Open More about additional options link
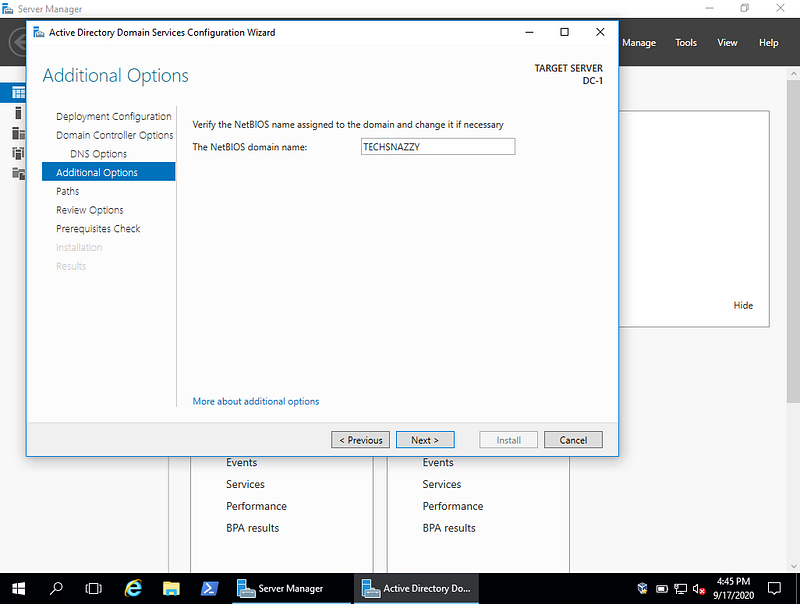 [x=256, y=401]
